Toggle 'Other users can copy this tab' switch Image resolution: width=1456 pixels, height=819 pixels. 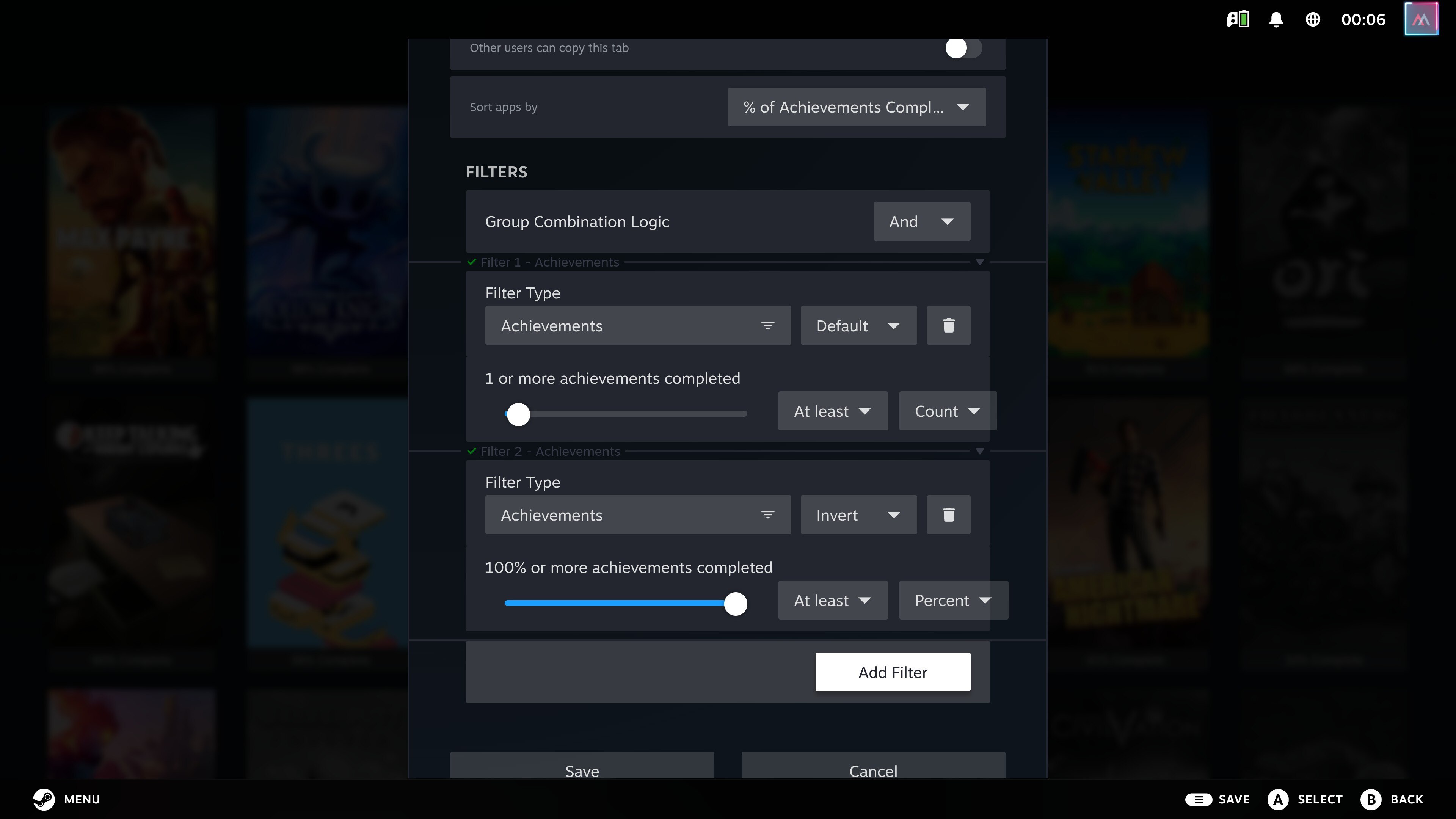(x=963, y=48)
